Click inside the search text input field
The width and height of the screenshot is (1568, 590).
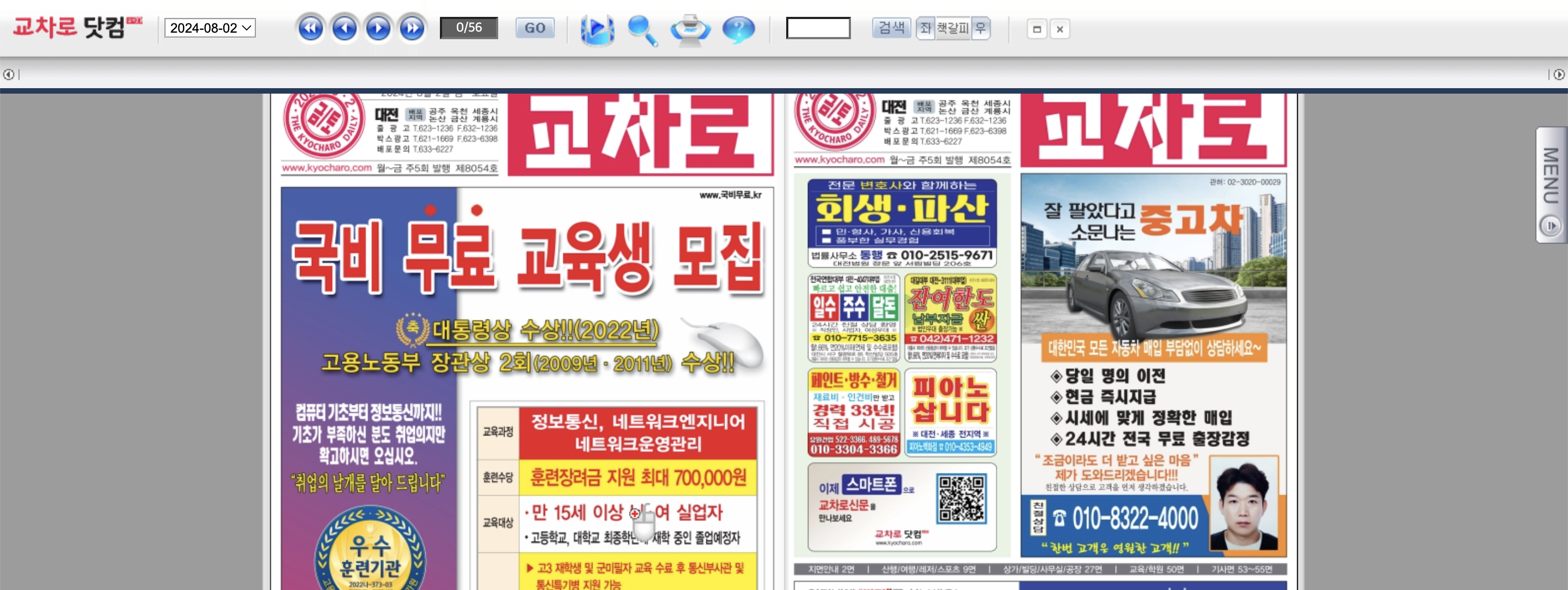click(x=817, y=28)
